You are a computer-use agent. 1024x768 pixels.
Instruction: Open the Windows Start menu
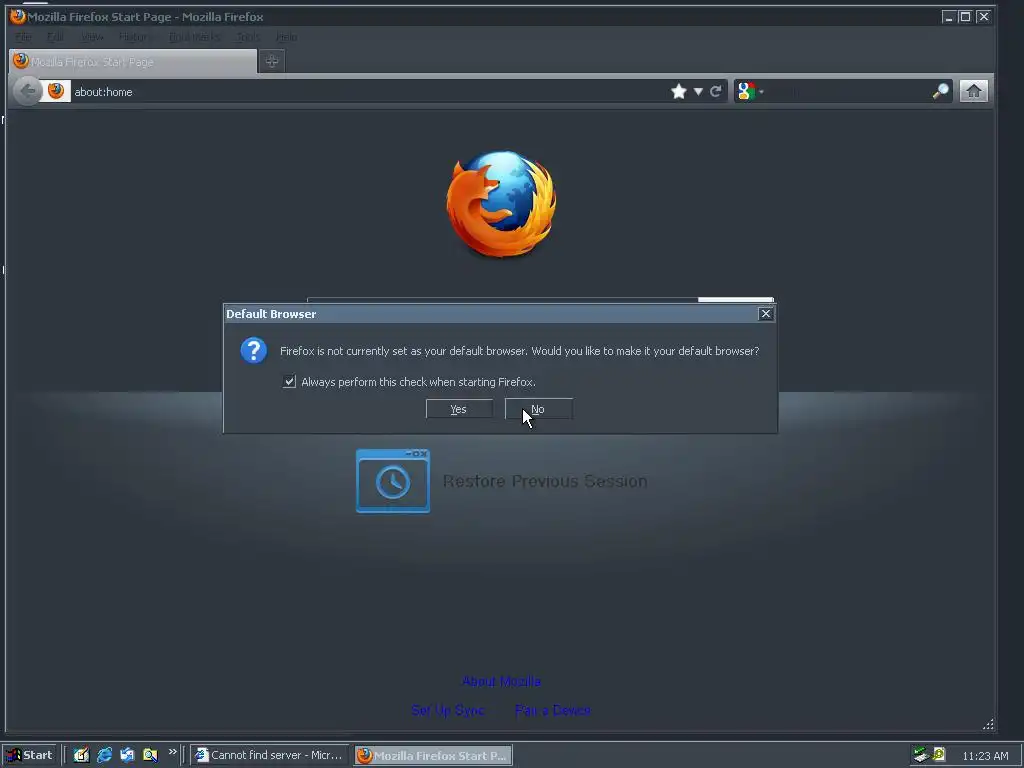(x=29, y=755)
